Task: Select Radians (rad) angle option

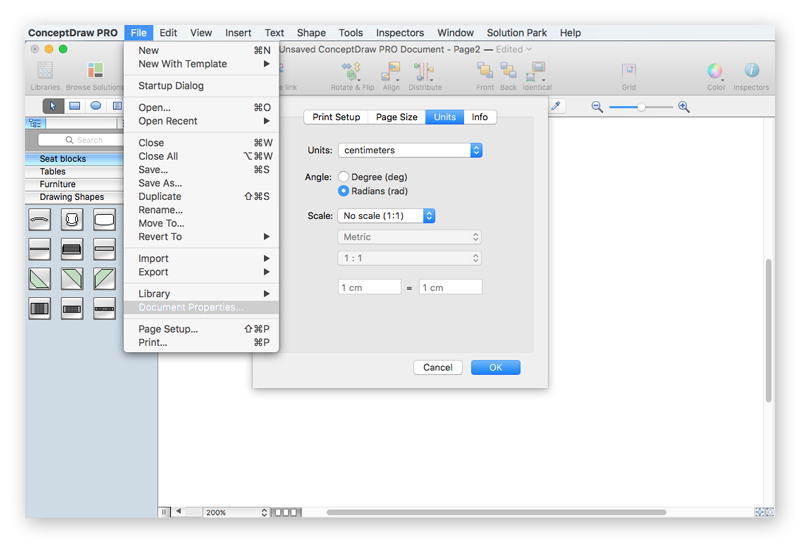Action: pos(344,191)
